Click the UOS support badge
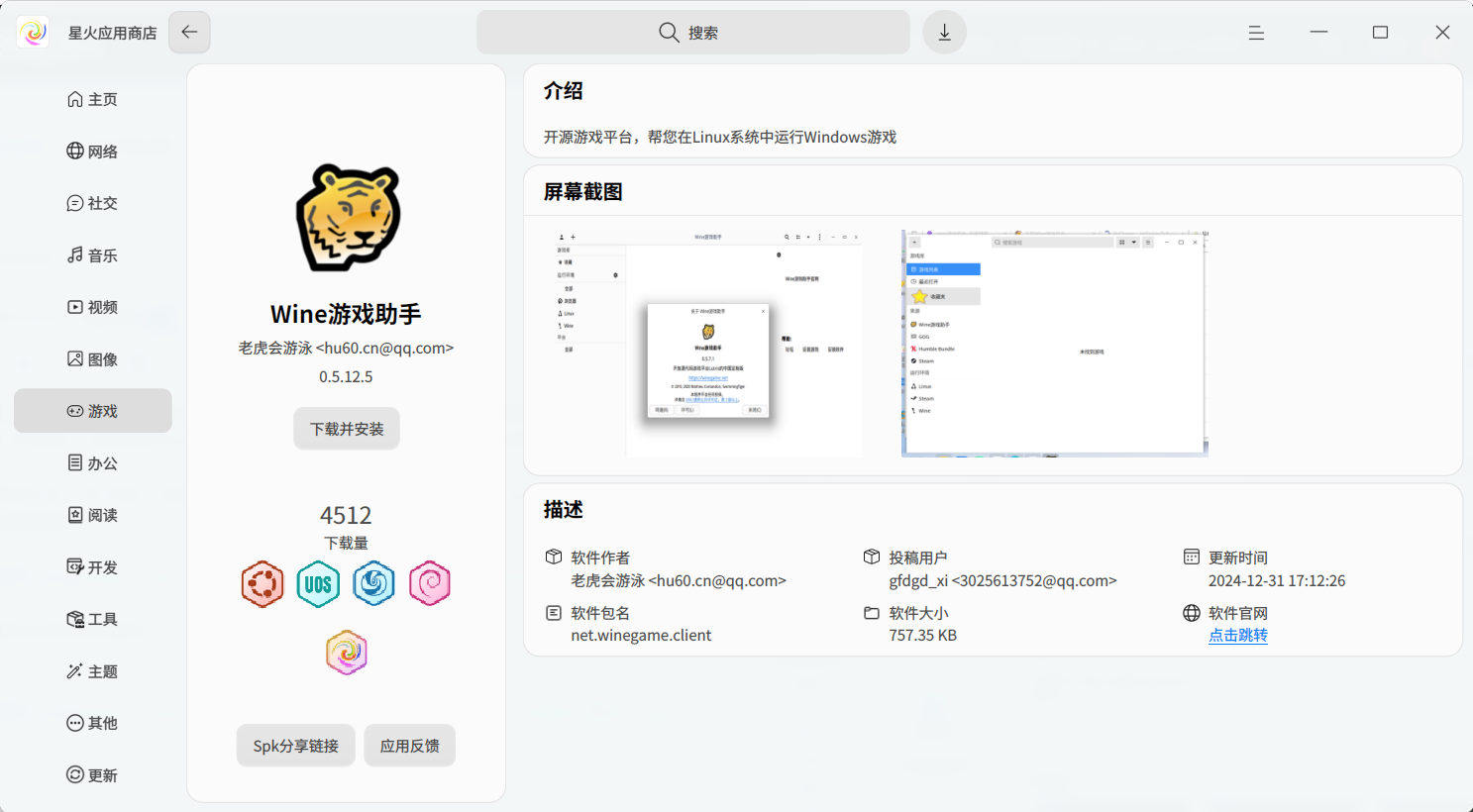 318,584
